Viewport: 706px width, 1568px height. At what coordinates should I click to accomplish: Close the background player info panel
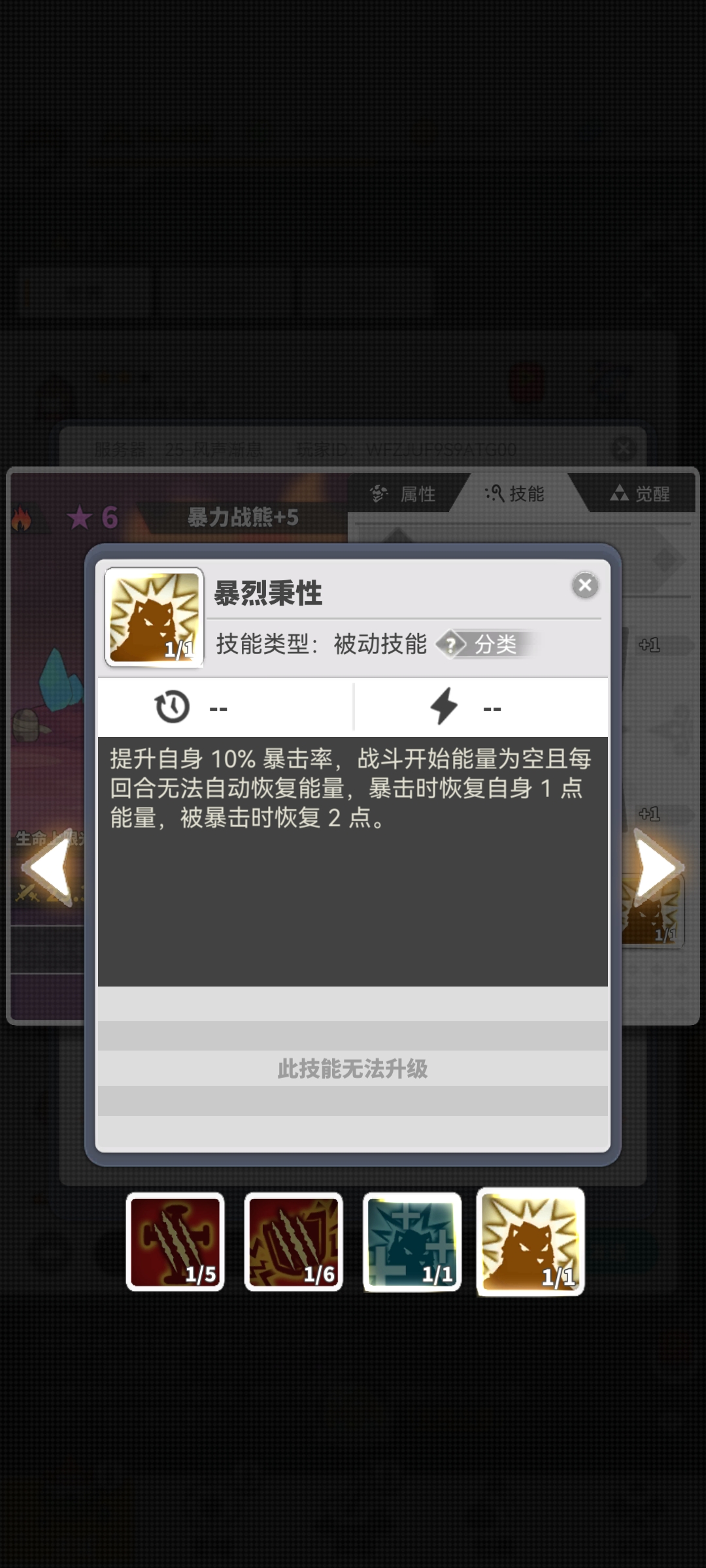click(623, 449)
